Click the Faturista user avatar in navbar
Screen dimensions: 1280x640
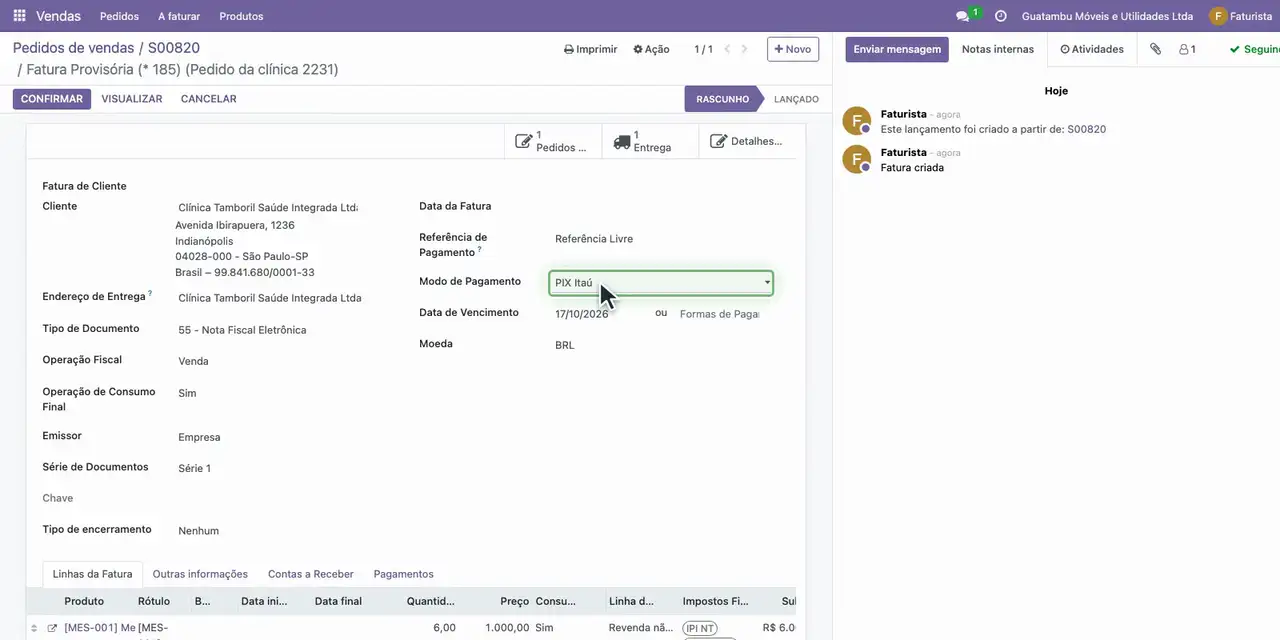point(1217,16)
